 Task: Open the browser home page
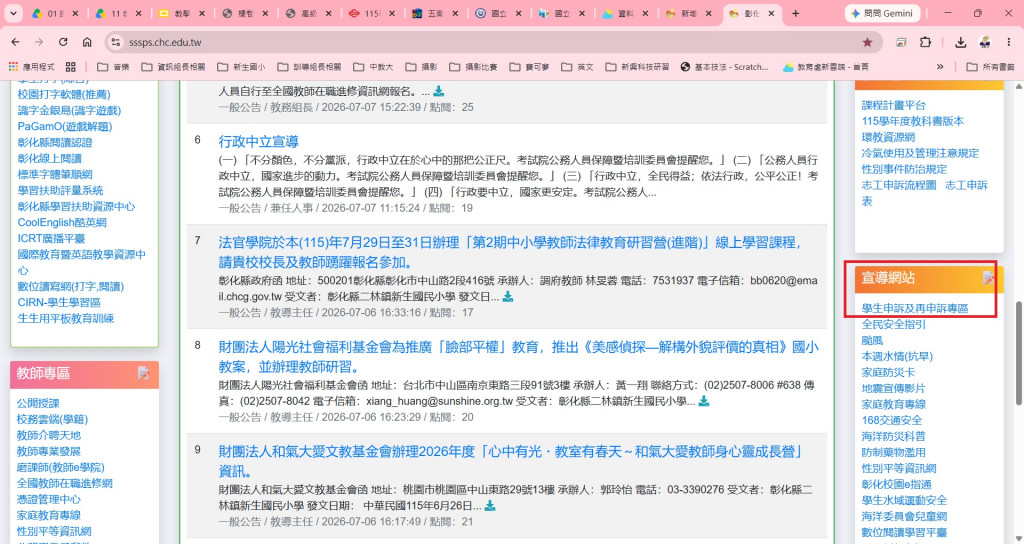pos(87,42)
